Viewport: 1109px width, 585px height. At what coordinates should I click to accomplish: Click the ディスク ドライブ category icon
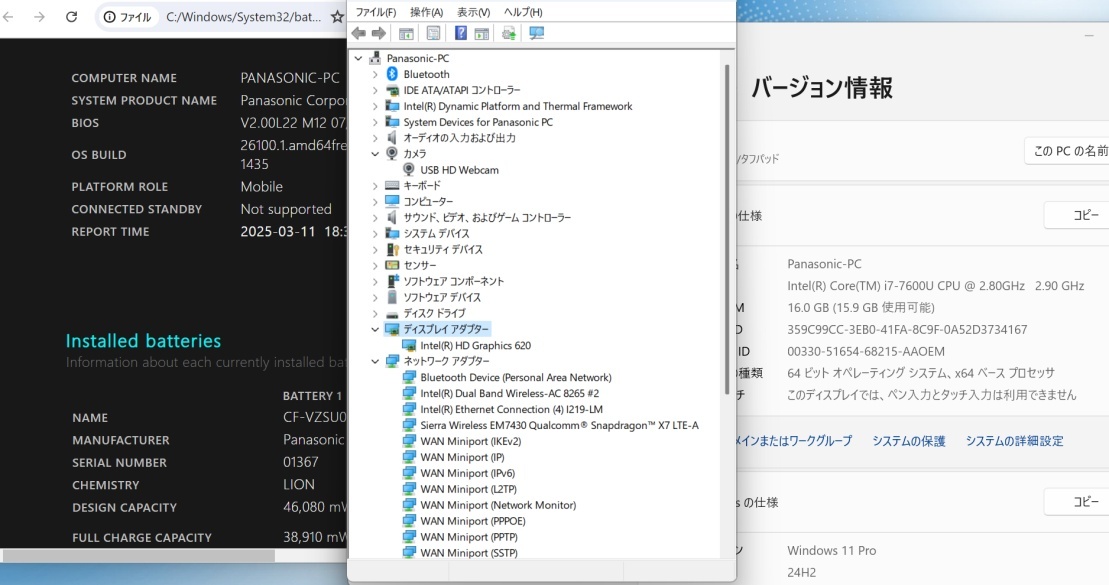[x=392, y=313]
